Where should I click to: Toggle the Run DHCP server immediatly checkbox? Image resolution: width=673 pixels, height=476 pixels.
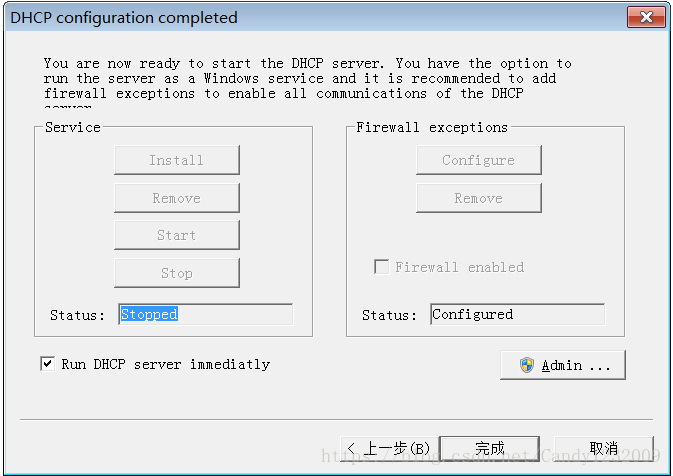point(47,364)
